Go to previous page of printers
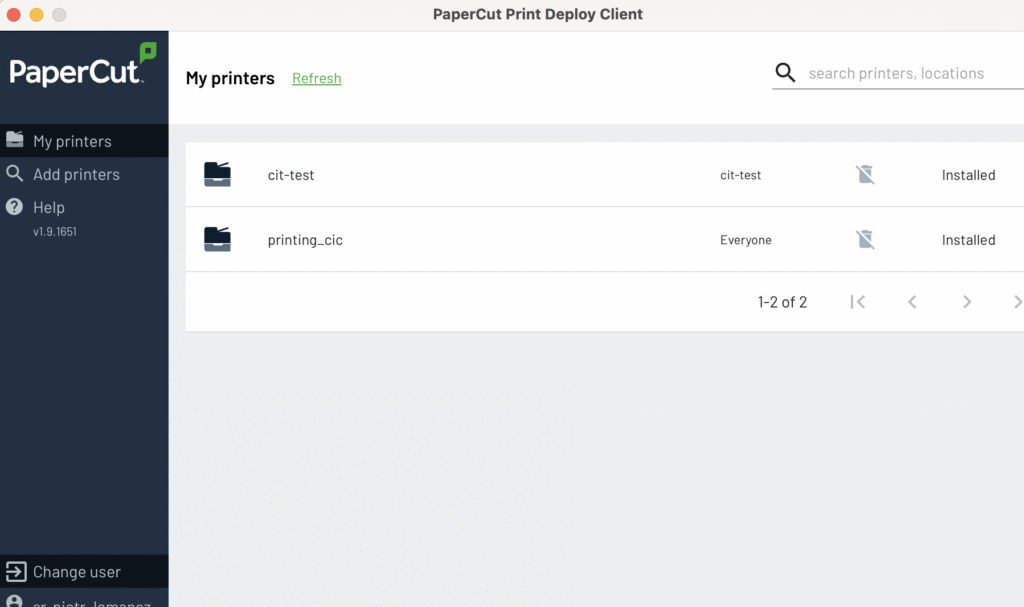The width and height of the screenshot is (1024, 607). click(912, 302)
